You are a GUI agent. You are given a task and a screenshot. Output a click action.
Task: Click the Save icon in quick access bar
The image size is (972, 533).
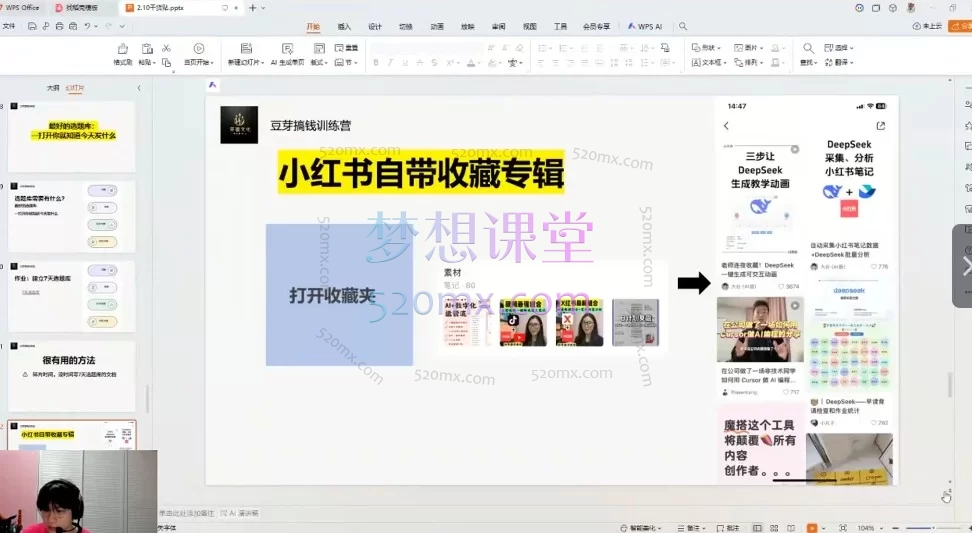(x=32, y=26)
